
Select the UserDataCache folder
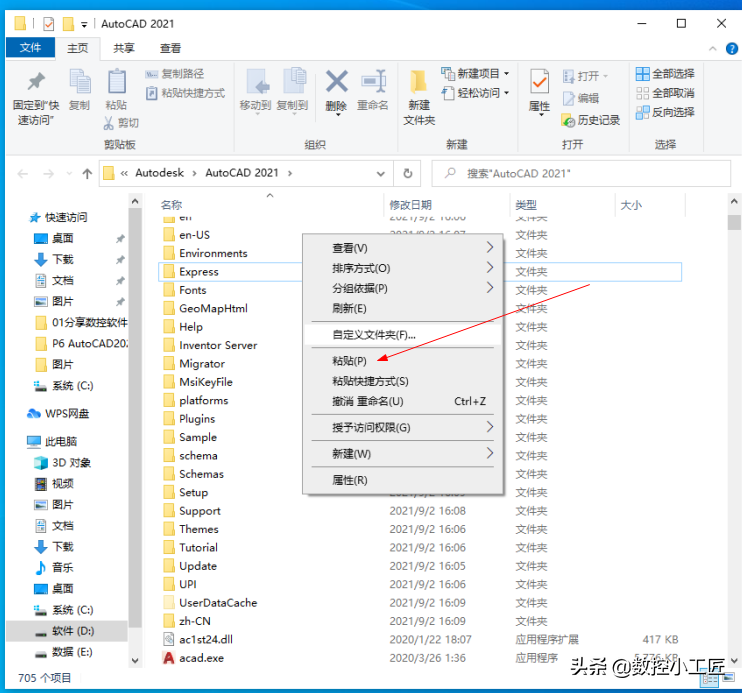(218, 603)
